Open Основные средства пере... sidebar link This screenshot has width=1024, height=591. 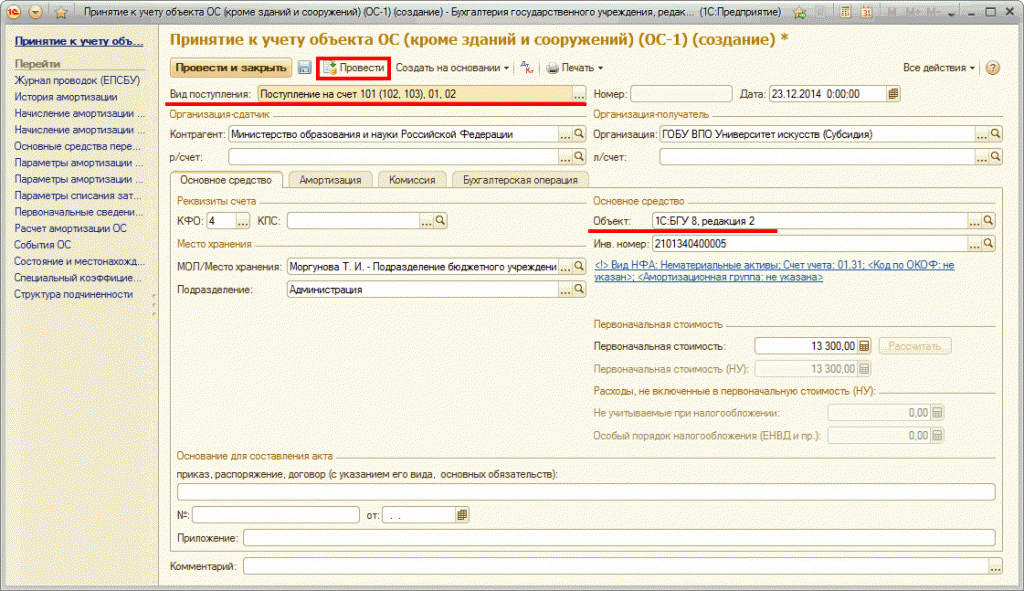pos(78,146)
